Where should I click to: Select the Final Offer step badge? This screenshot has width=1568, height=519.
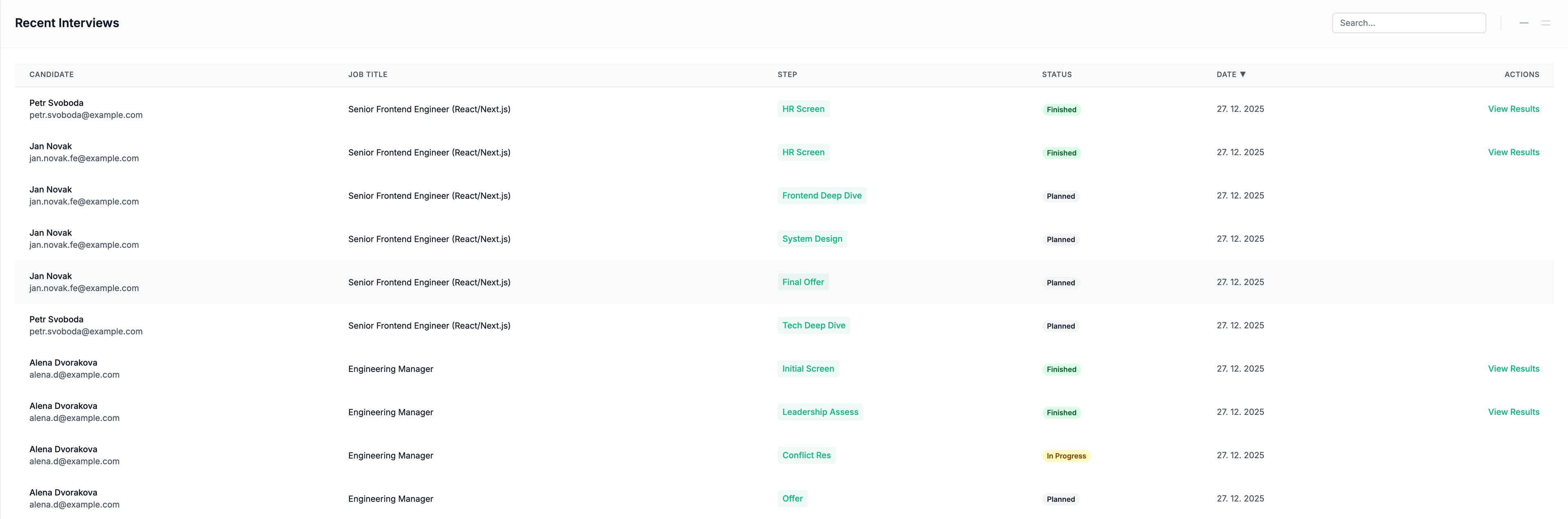(x=802, y=282)
